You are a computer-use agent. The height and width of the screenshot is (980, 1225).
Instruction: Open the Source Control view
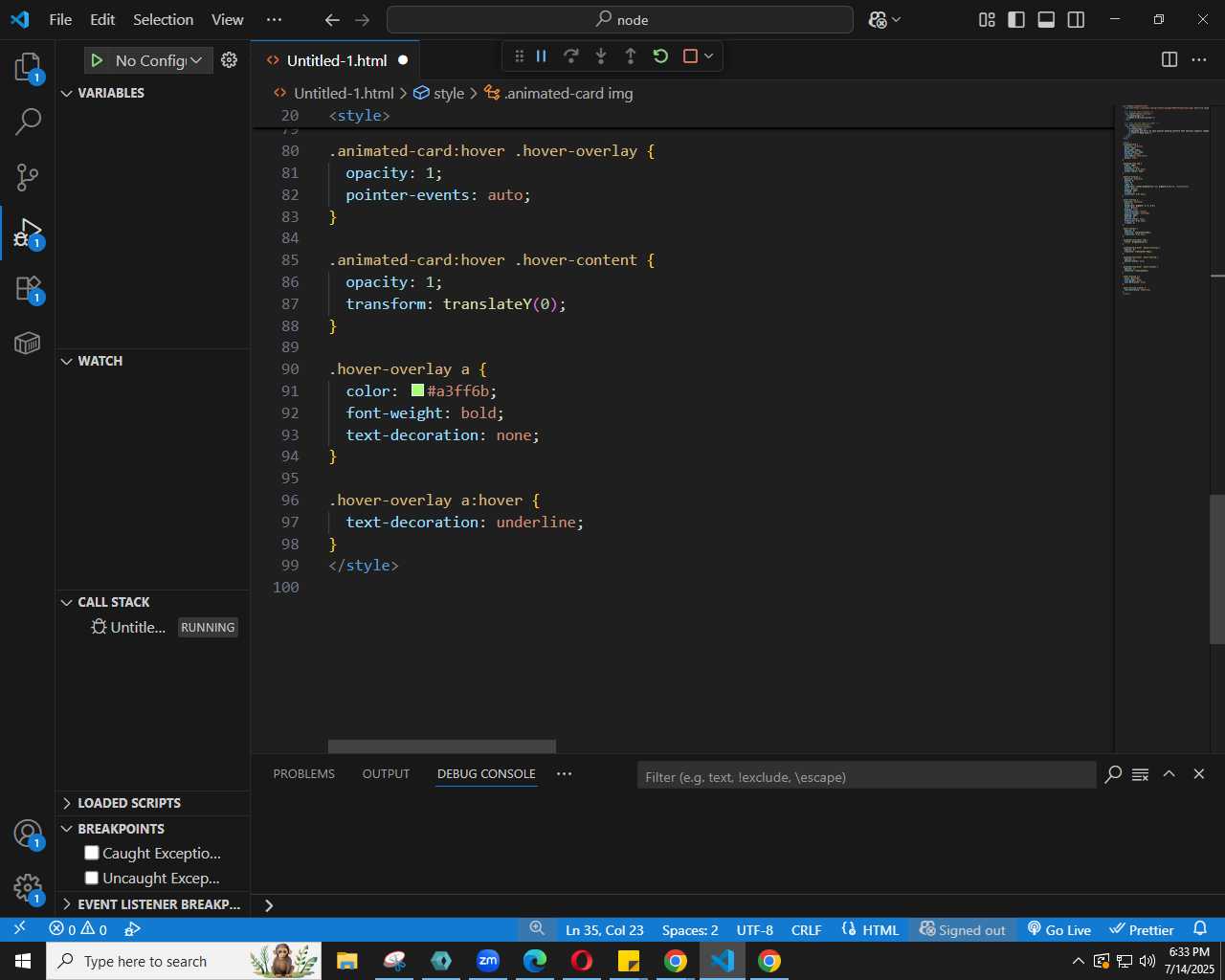28,177
